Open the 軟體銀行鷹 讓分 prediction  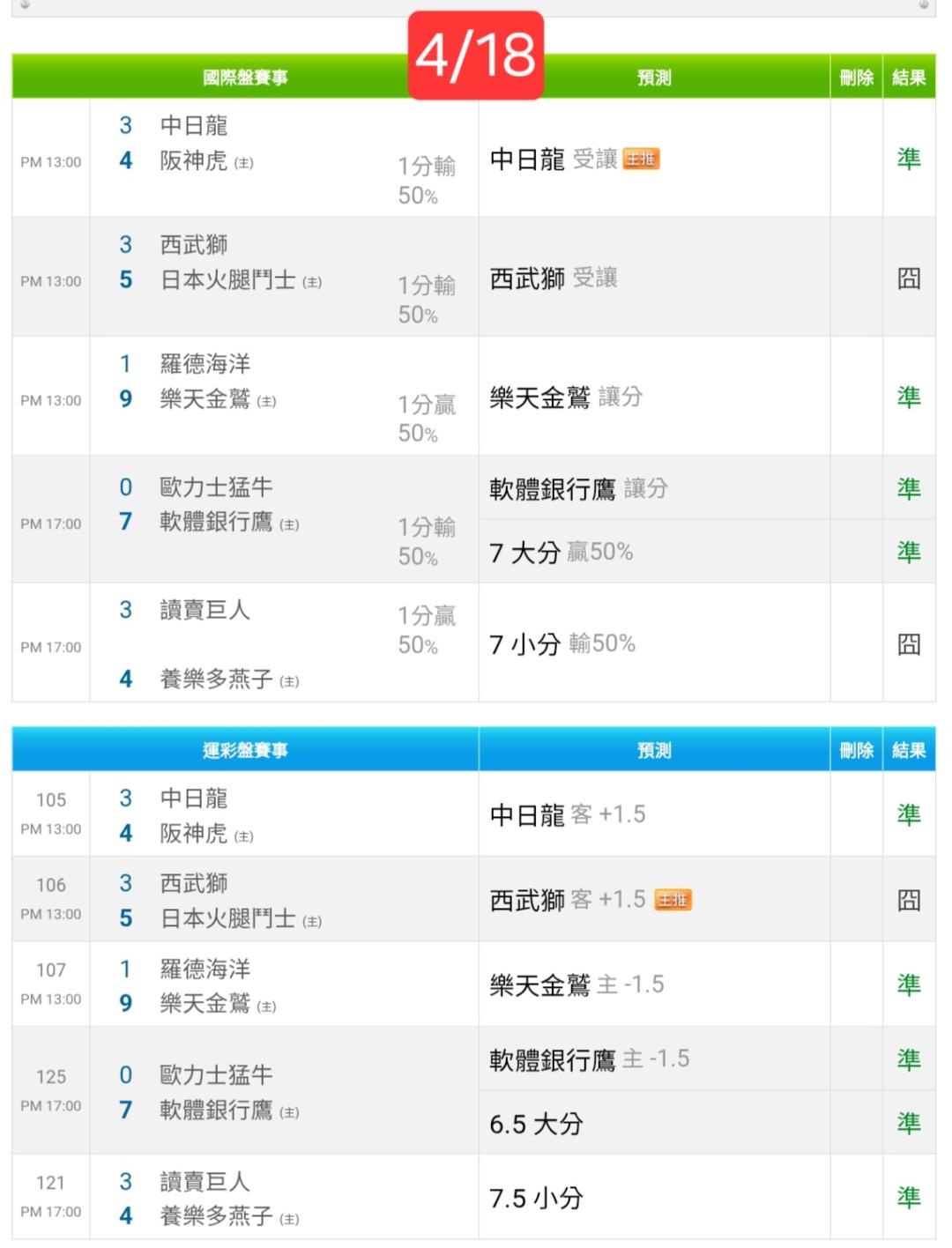(578, 488)
